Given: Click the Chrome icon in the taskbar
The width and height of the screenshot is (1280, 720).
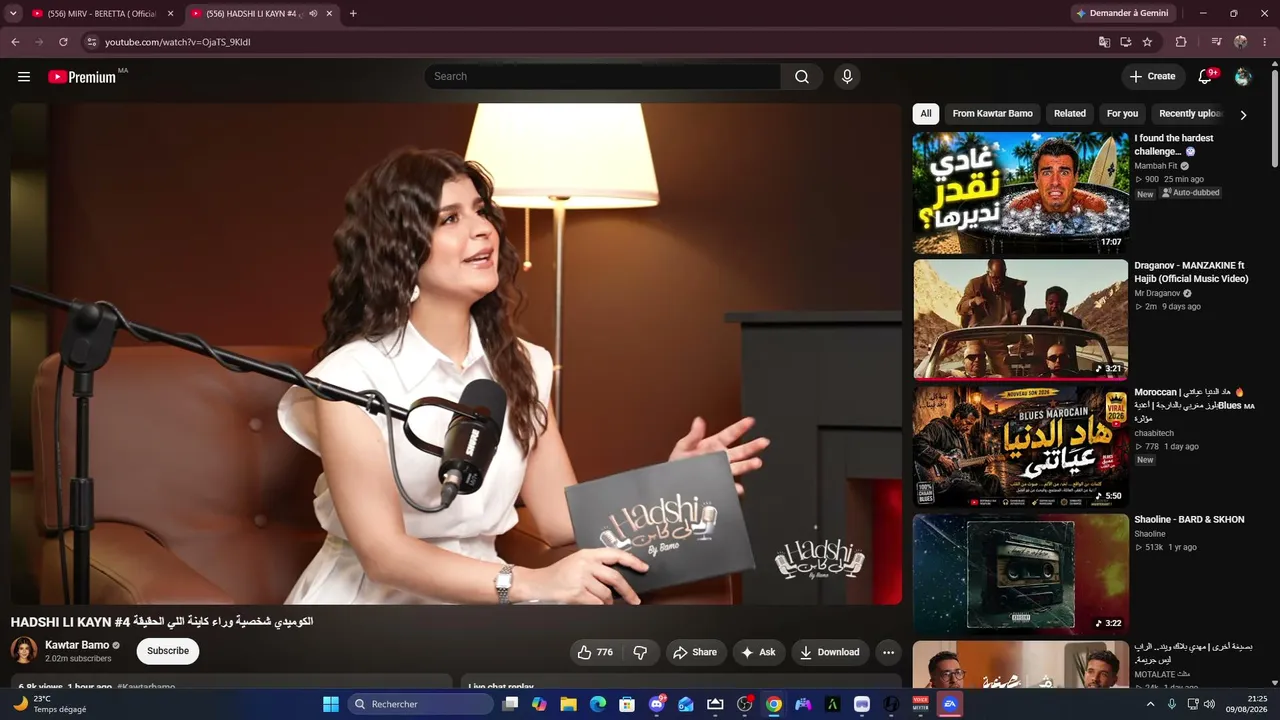Looking at the screenshot, I should (x=774, y=705).
